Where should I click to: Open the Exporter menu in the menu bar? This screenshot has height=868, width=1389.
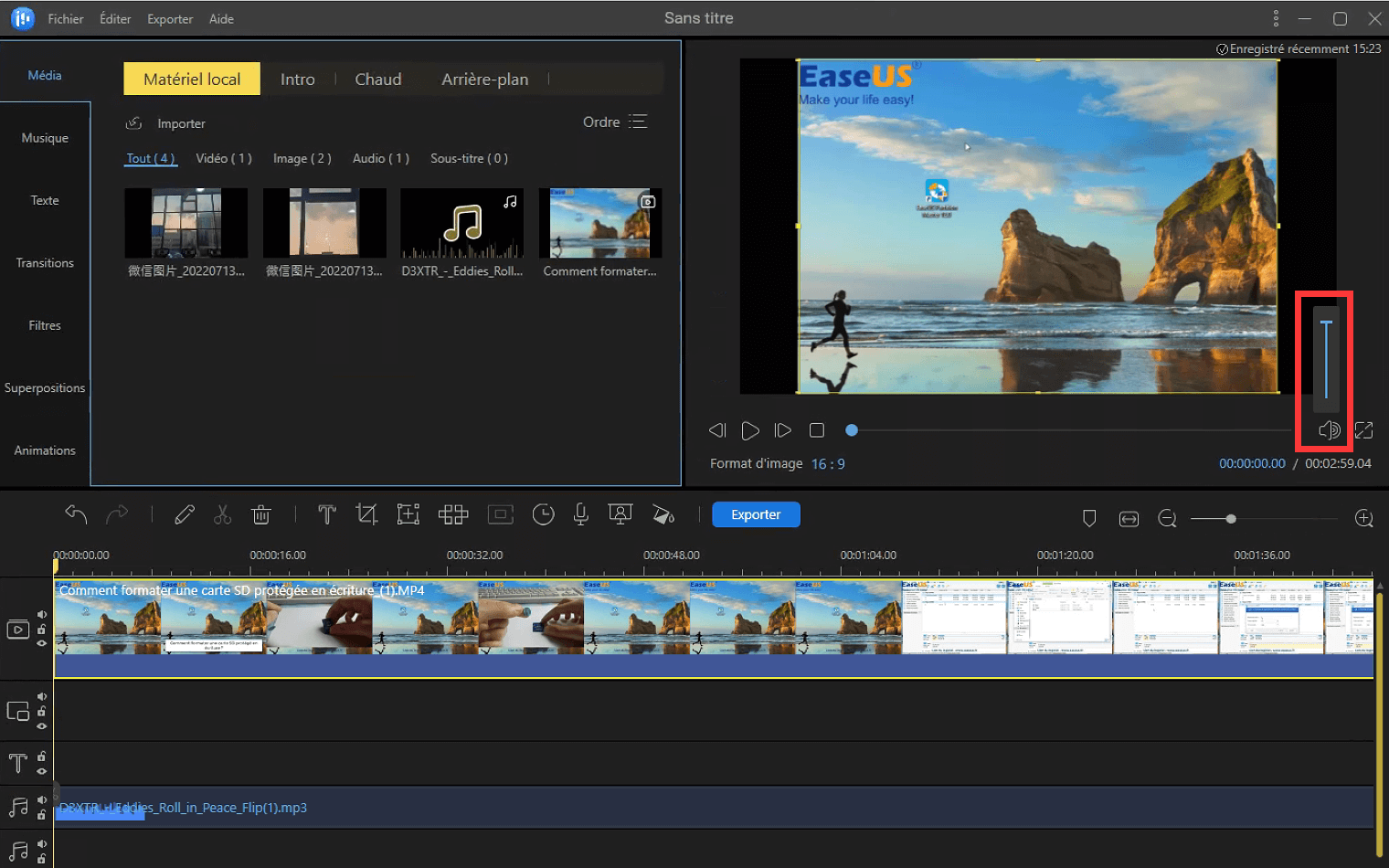[x=169, y=18]
